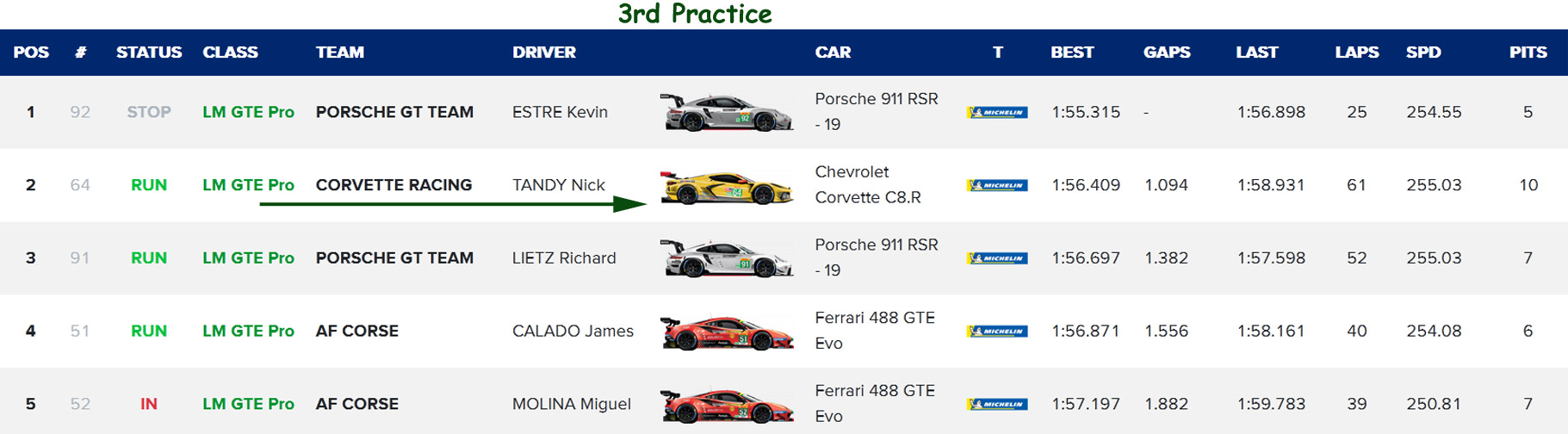This screenshot has height=434, width=1568.
Task: Click the yellow Corvette C8.R car image
Action: coord(727,186)
